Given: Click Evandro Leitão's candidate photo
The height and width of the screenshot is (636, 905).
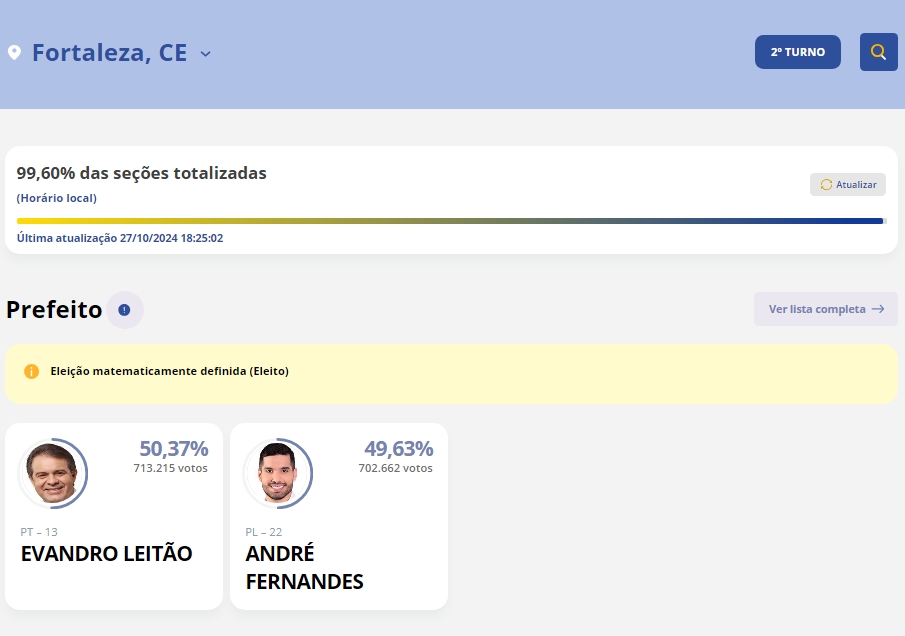Looking at the screenshot, I should [x=54, y=473].
